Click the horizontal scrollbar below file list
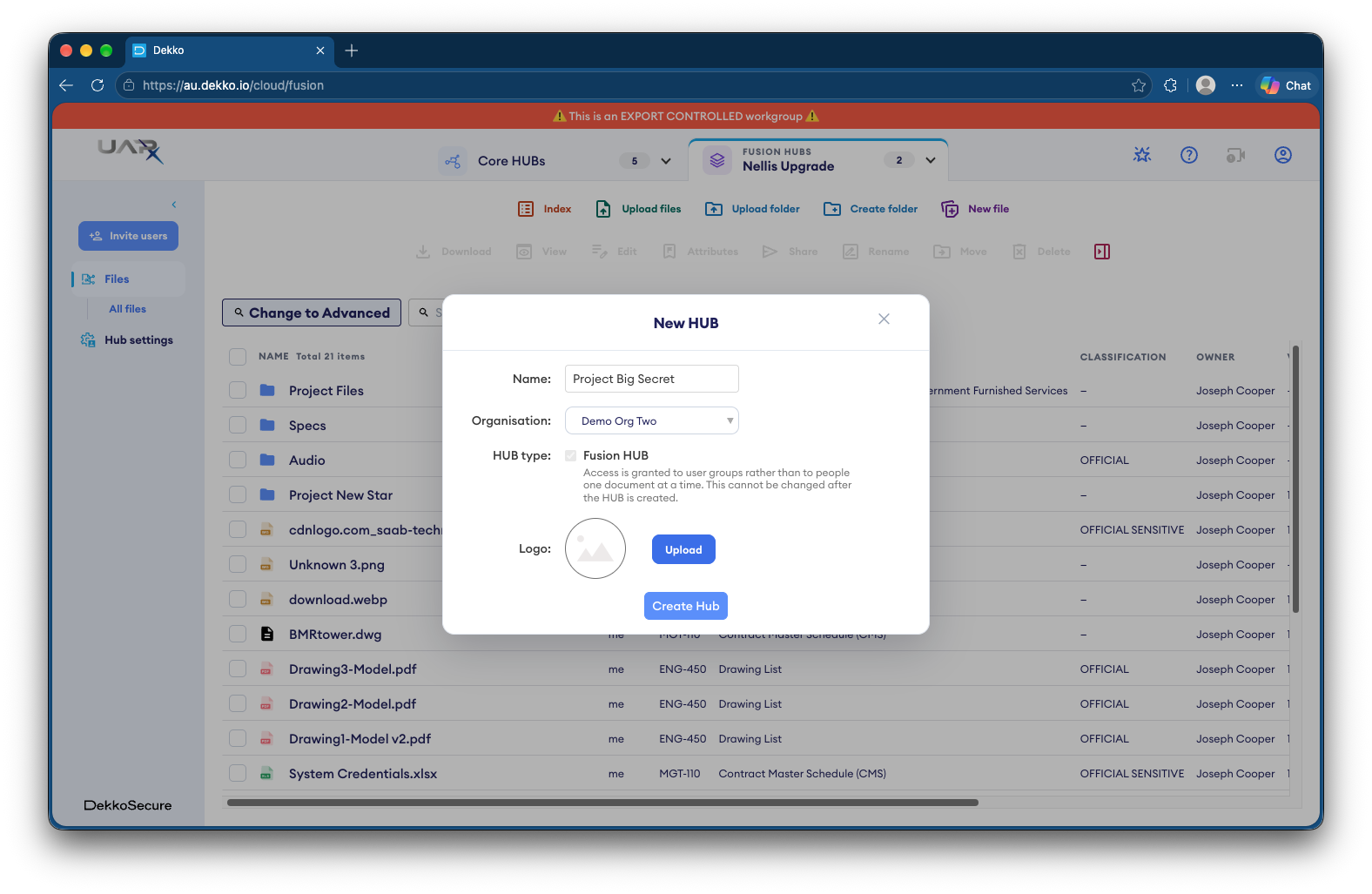This screenshot has width=1372, height=894. (x=602, y=803)
